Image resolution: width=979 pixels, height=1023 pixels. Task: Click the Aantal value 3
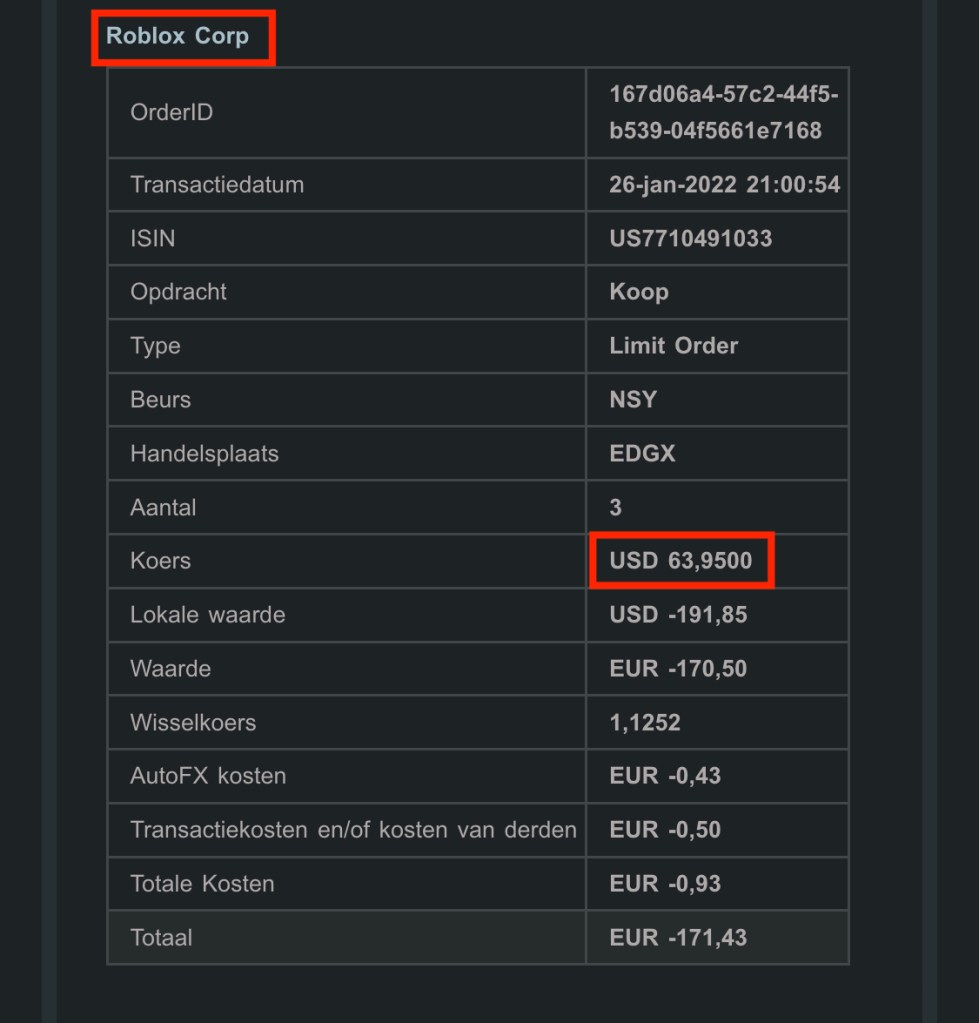point(615,508)
